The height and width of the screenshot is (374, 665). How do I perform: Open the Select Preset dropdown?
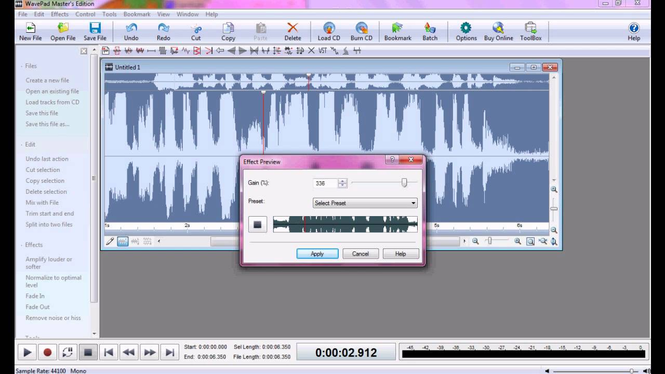(365, 203)
